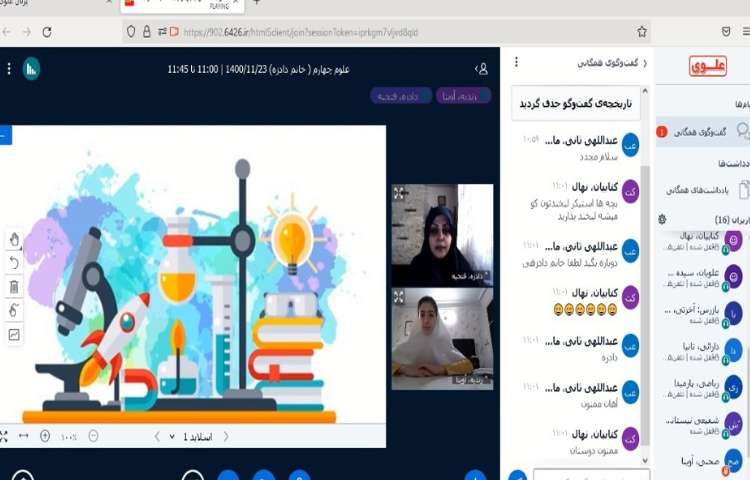This screenshot has width=750, height=480.
Task: Clear all annotations with the trash icon
Action: pos(14,287)
